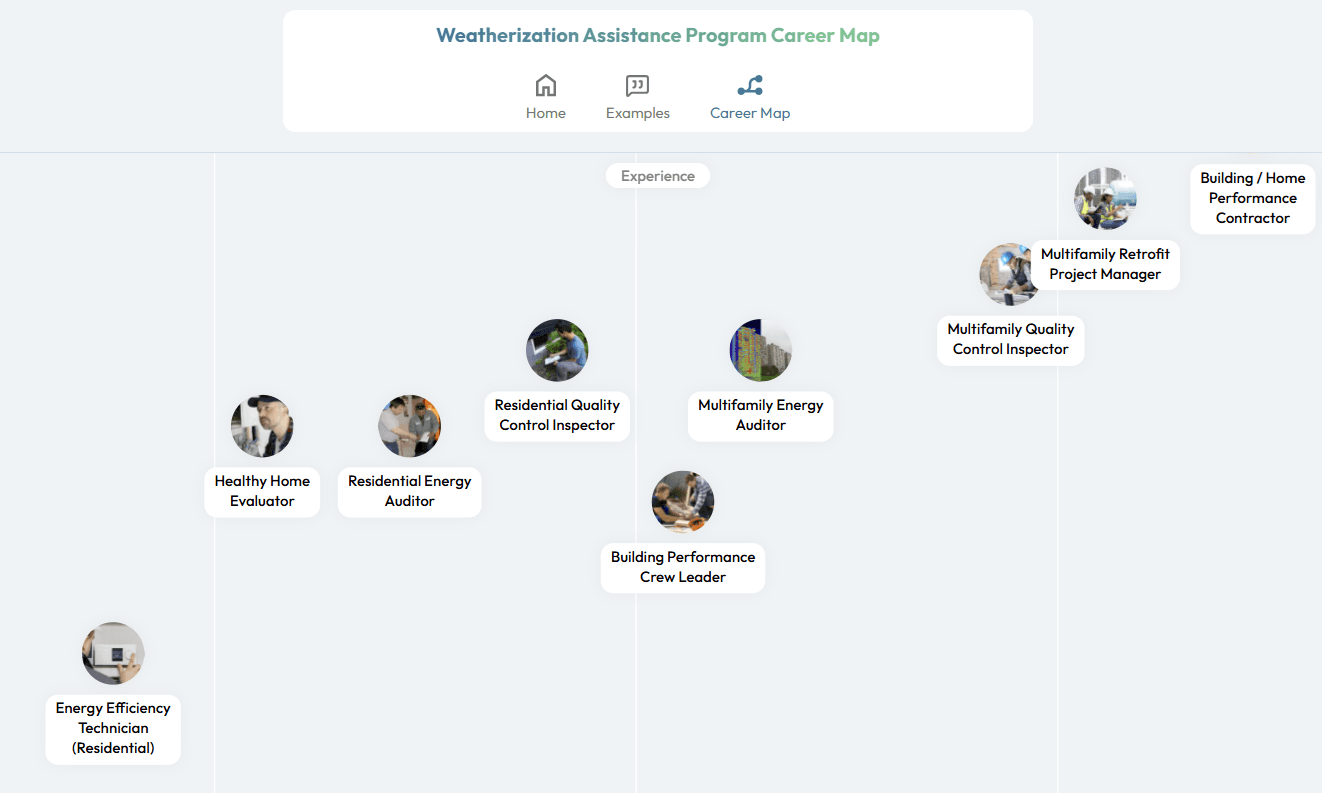Screen dimensions: 1322x793
Task: Click the Examples speech-bubble icon
Action: (x=637, y=85)
